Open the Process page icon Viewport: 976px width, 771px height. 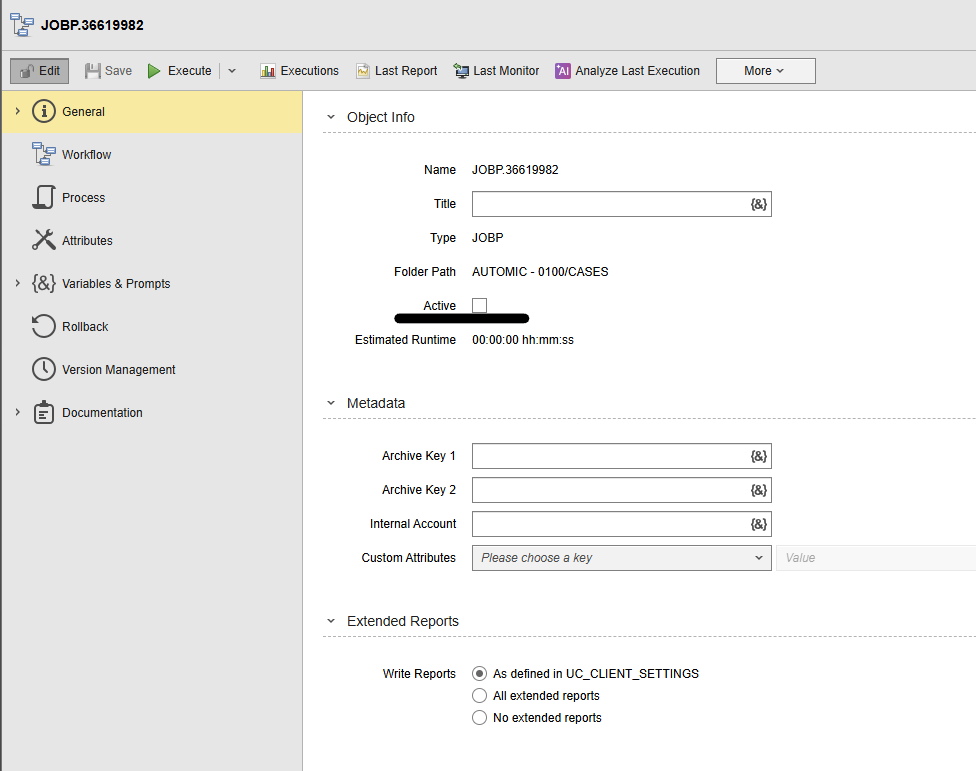point(44,197)
